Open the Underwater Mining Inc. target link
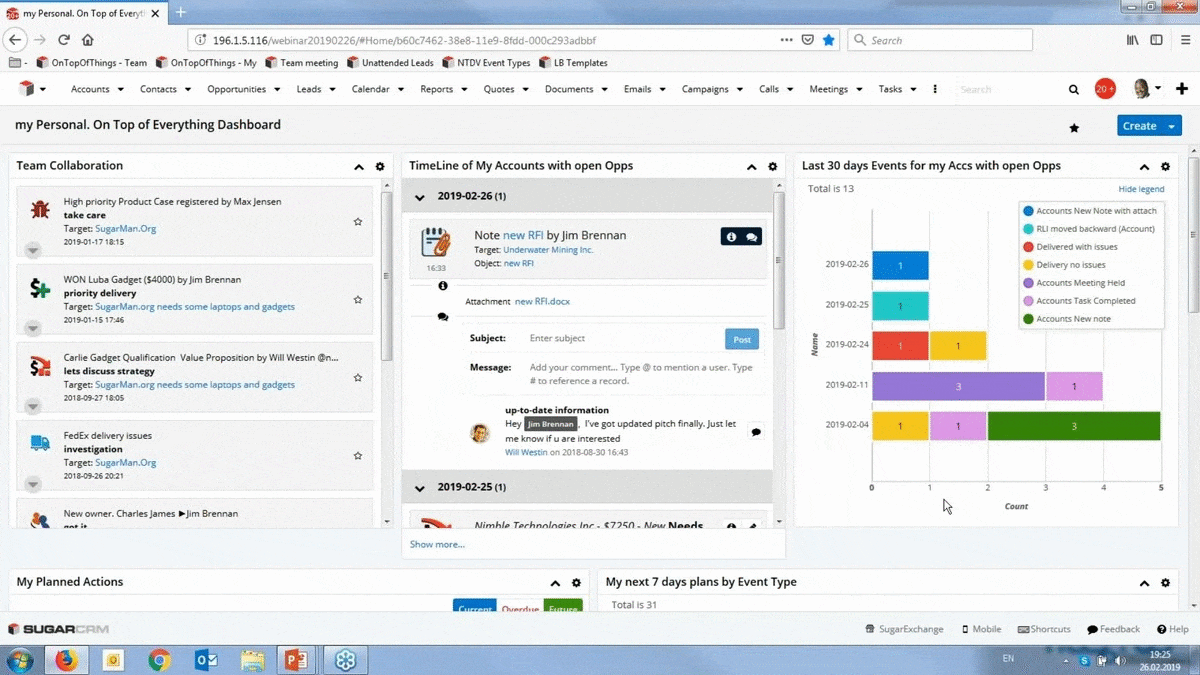 (548, 250)
